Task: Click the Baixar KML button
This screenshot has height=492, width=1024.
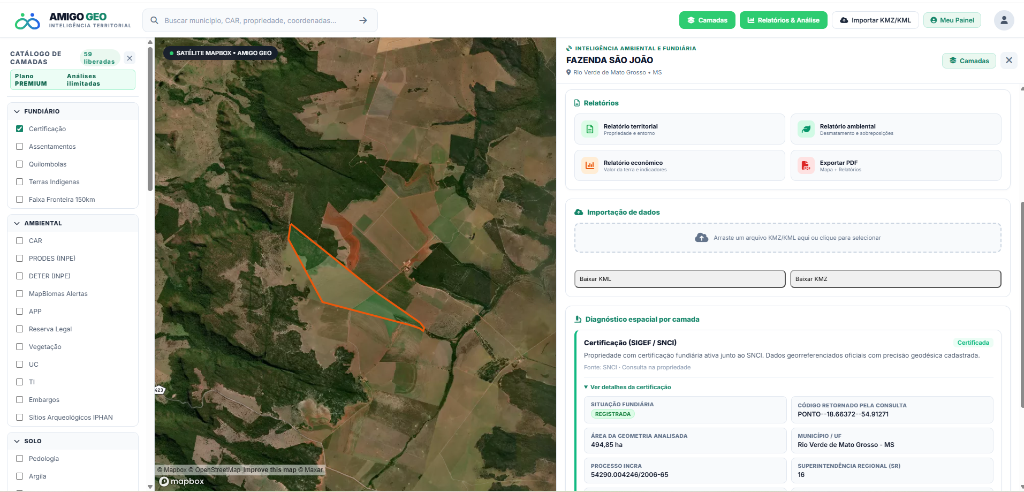Action: (x=680, y=279)
